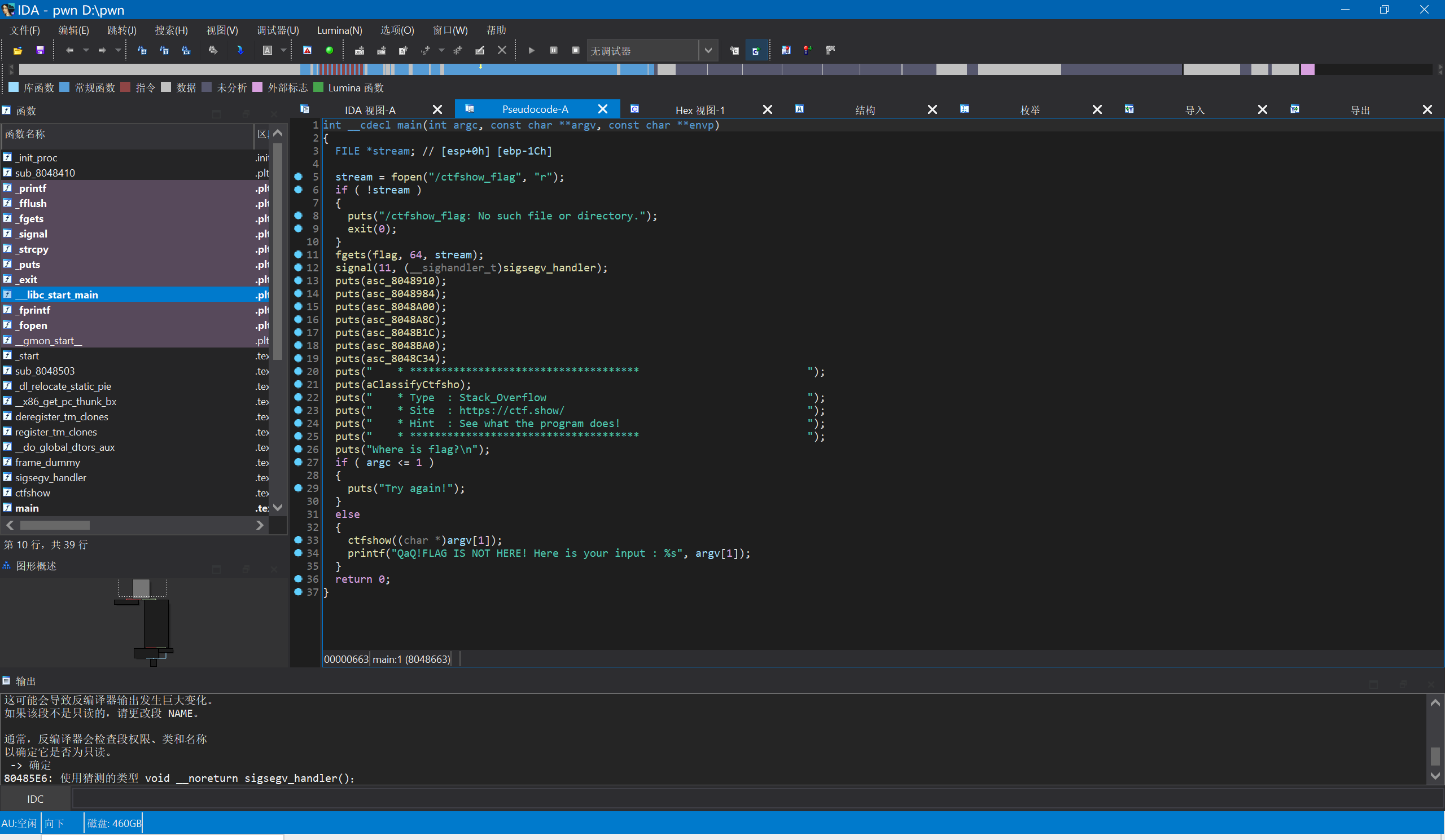Toggle breakpoint dot on line 5
Image resolution: width=1445 pixels, height=840 pixels.
(298, 177)
